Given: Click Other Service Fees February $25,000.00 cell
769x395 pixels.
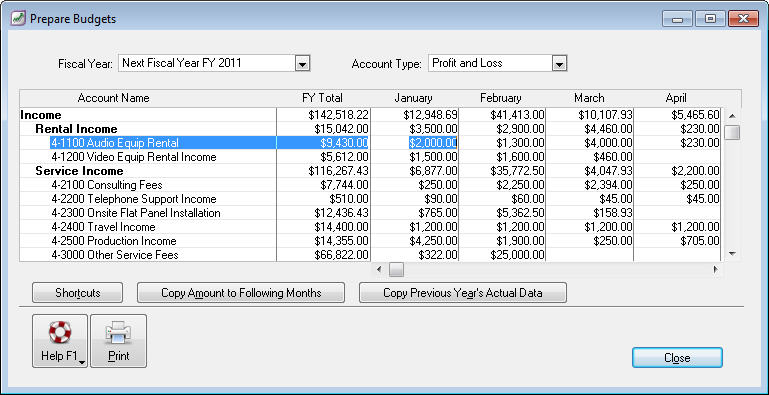Looking at the screenshot, I should point(502,255).
